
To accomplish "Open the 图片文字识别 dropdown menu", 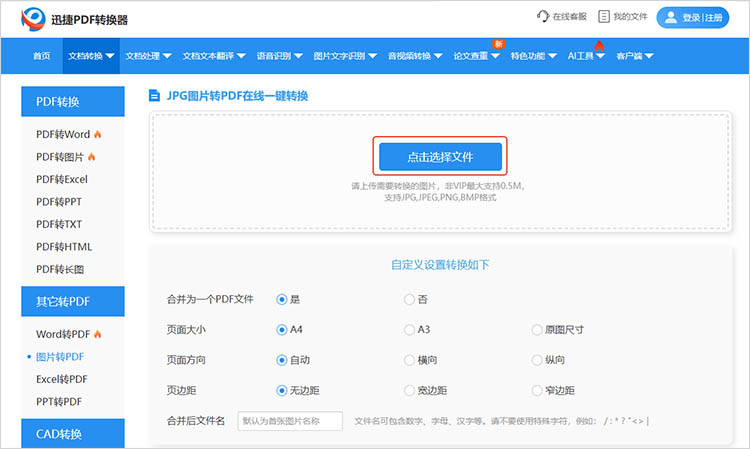I will [x=341, y=56].
